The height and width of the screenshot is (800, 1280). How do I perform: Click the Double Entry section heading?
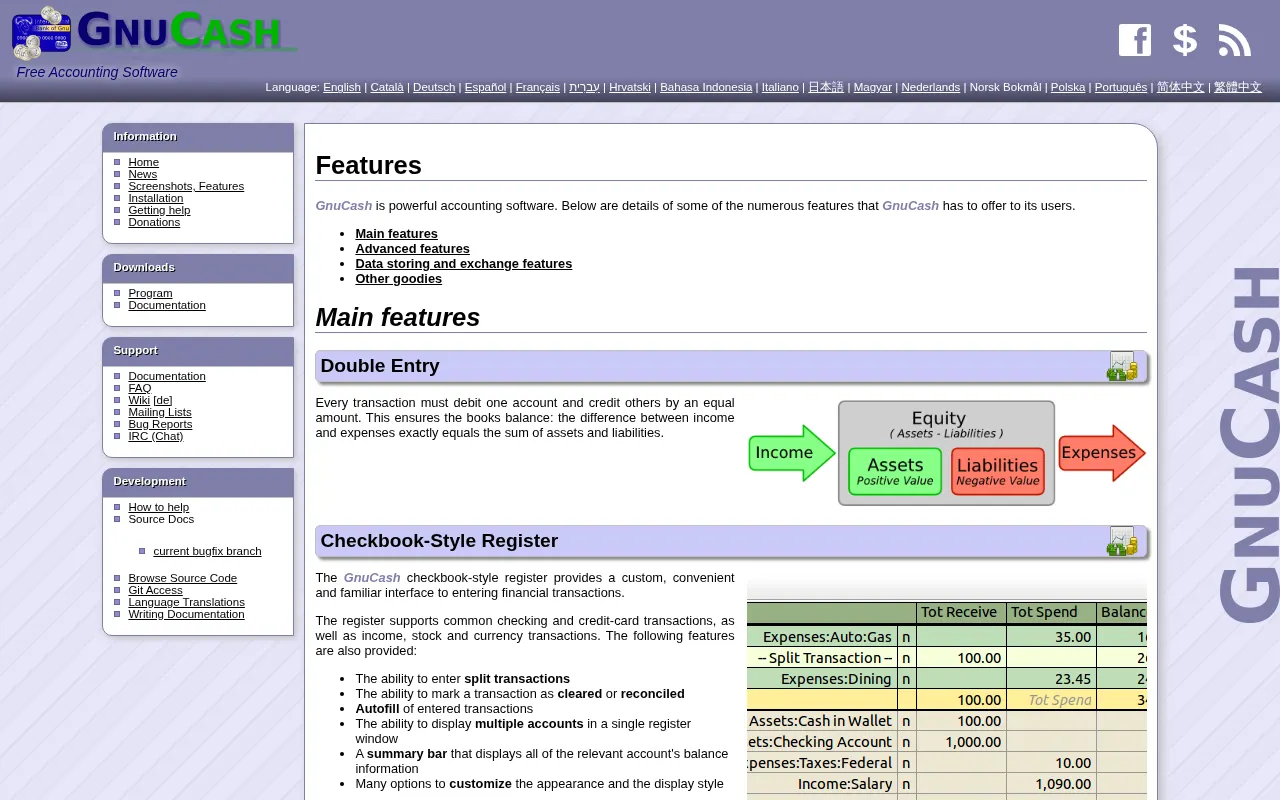point(380,366)
